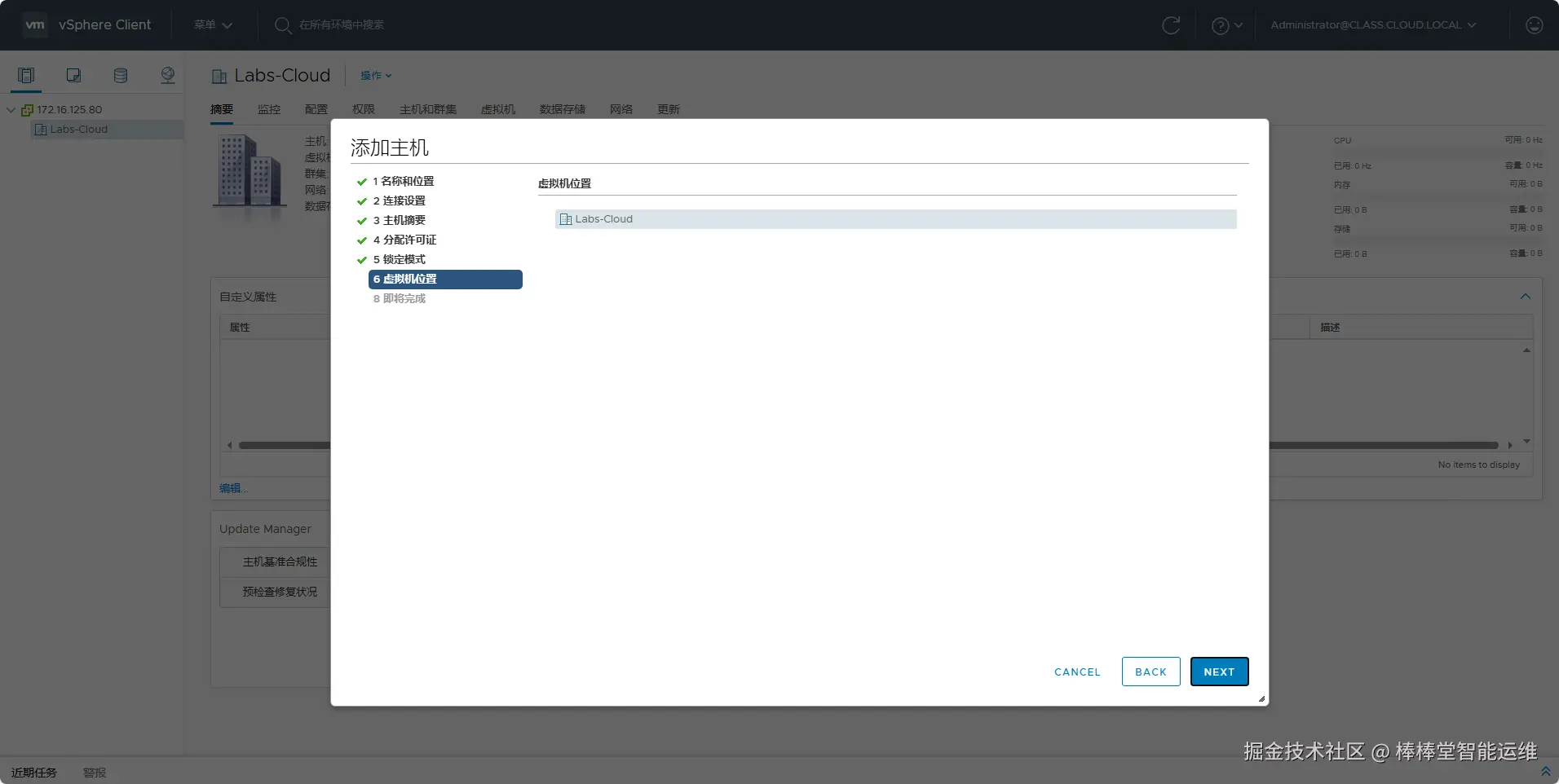Go to wizard step 1 名称和位置
Image resolution: width=1559 pixels, height=784 pixels.
pyautogui.click(x=403, y=181)
